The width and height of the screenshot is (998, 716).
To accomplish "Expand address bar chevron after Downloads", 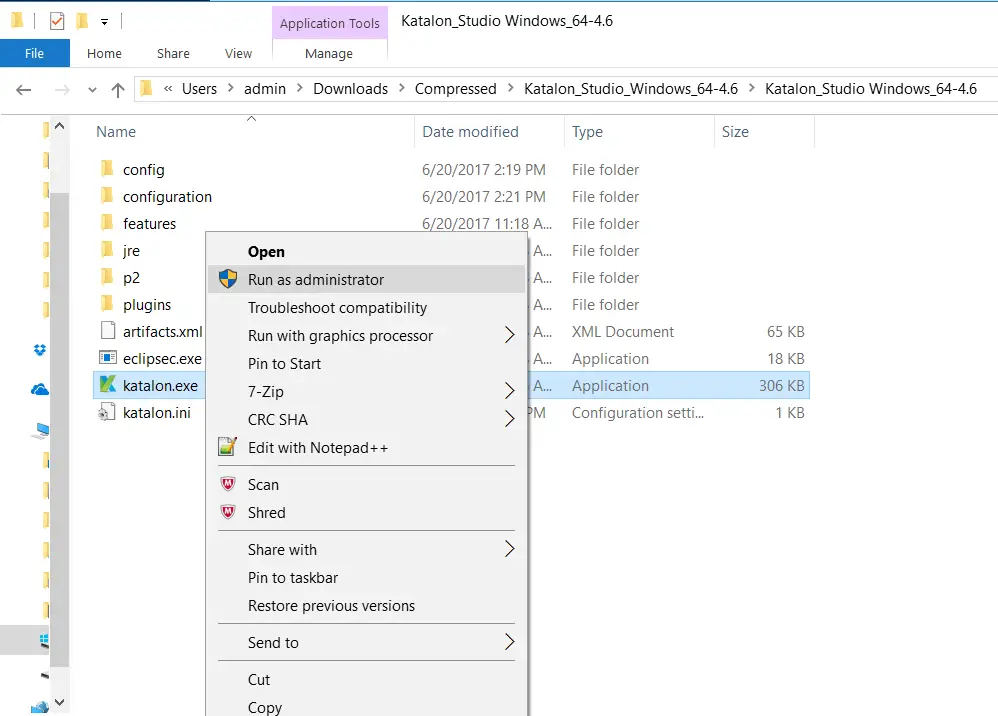I will coord(402,88).
